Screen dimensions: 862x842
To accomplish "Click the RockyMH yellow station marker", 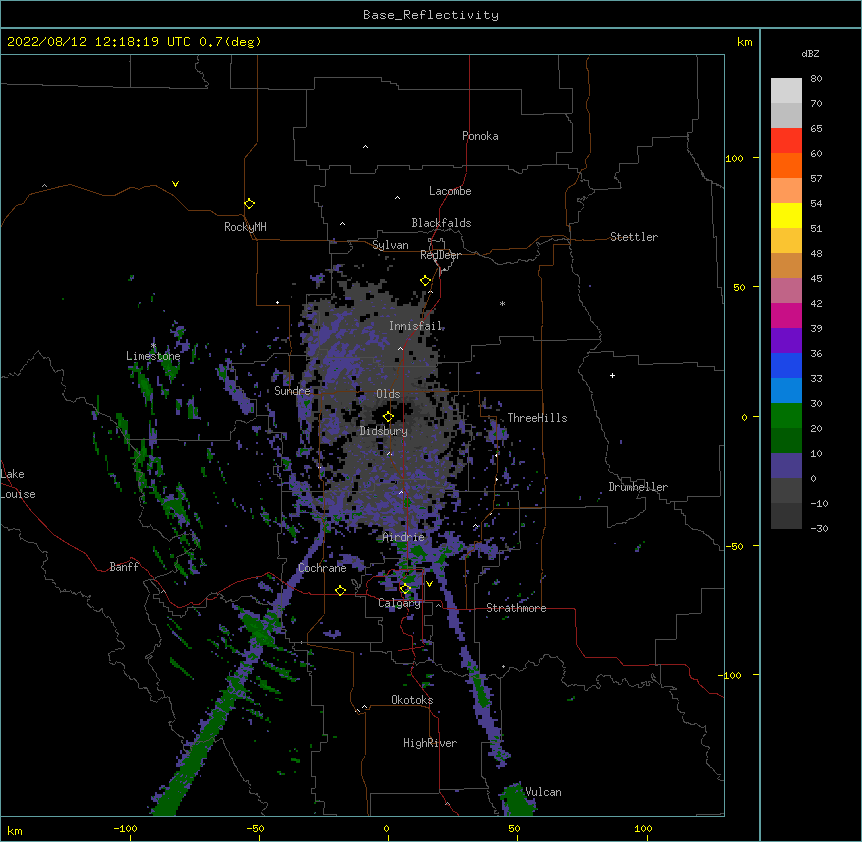I will [x=249, y=204].
